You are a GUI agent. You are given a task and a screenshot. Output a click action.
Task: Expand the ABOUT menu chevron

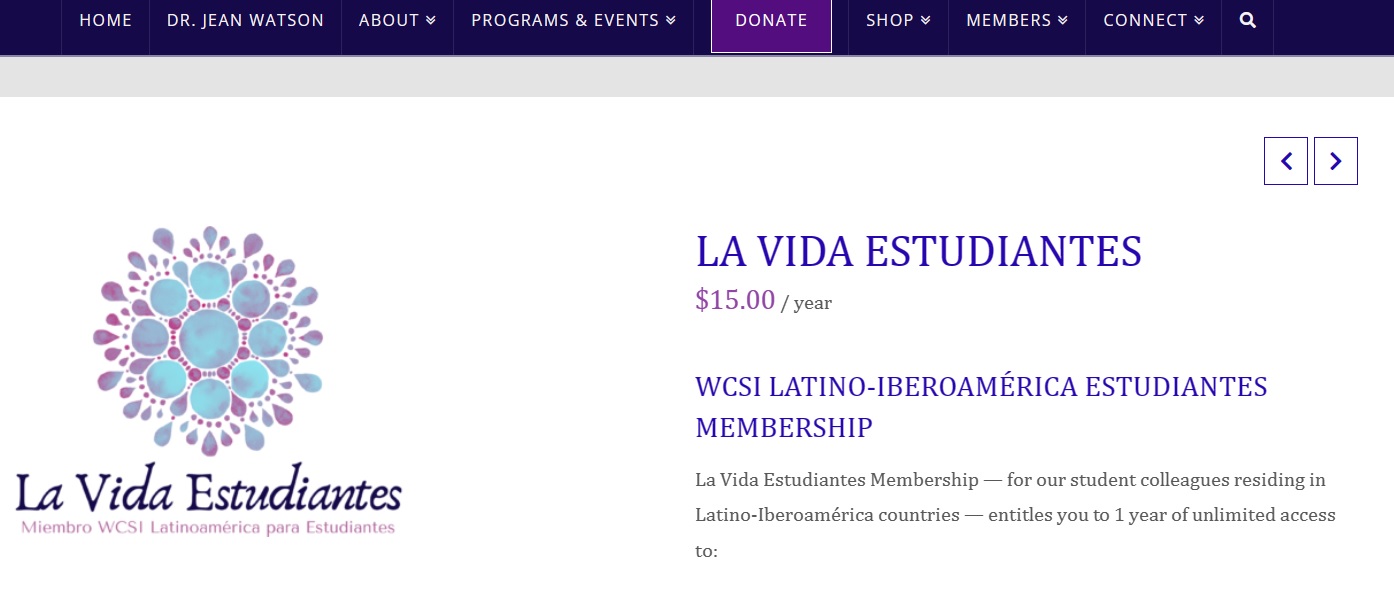click(430, 20)
